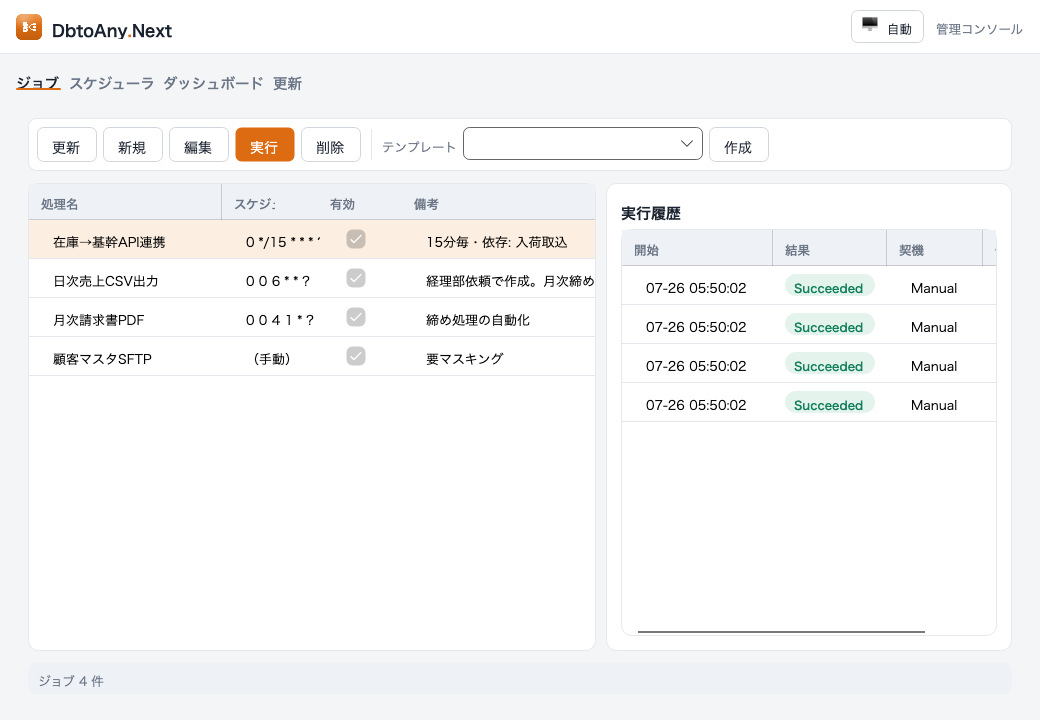
Task: Click the DbtoAny.Next orange logo icon
Action: (29, 27)
